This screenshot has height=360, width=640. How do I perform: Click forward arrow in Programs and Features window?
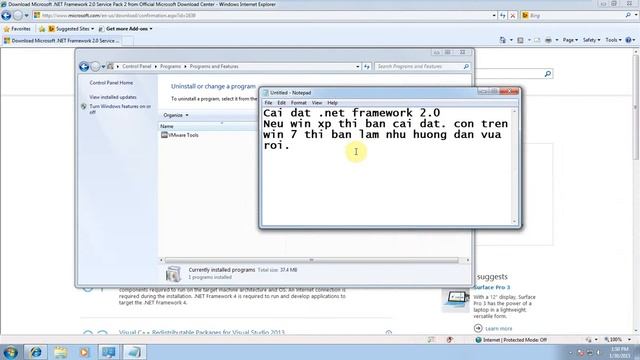(x=95, y=67)
